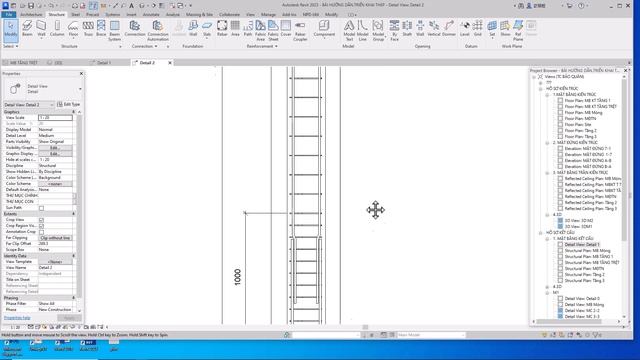Open the Architecture ribbon tab
Image resolution: width=640 pixels, height=360 pixels.
pyautogui.click(x=31, y=15)
